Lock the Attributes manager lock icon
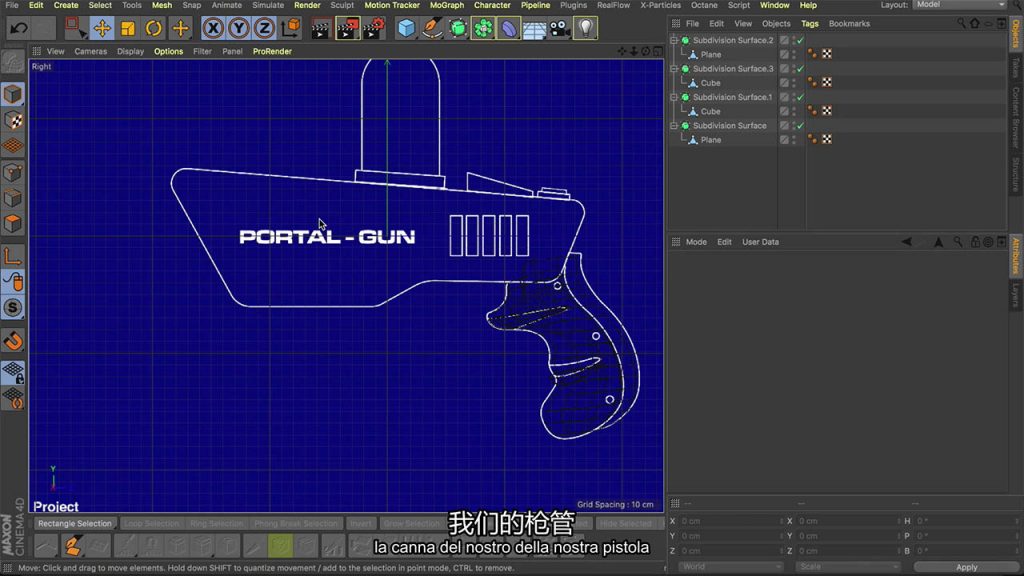The height and width of the screenshot is (576, 1024). (975, 242)
